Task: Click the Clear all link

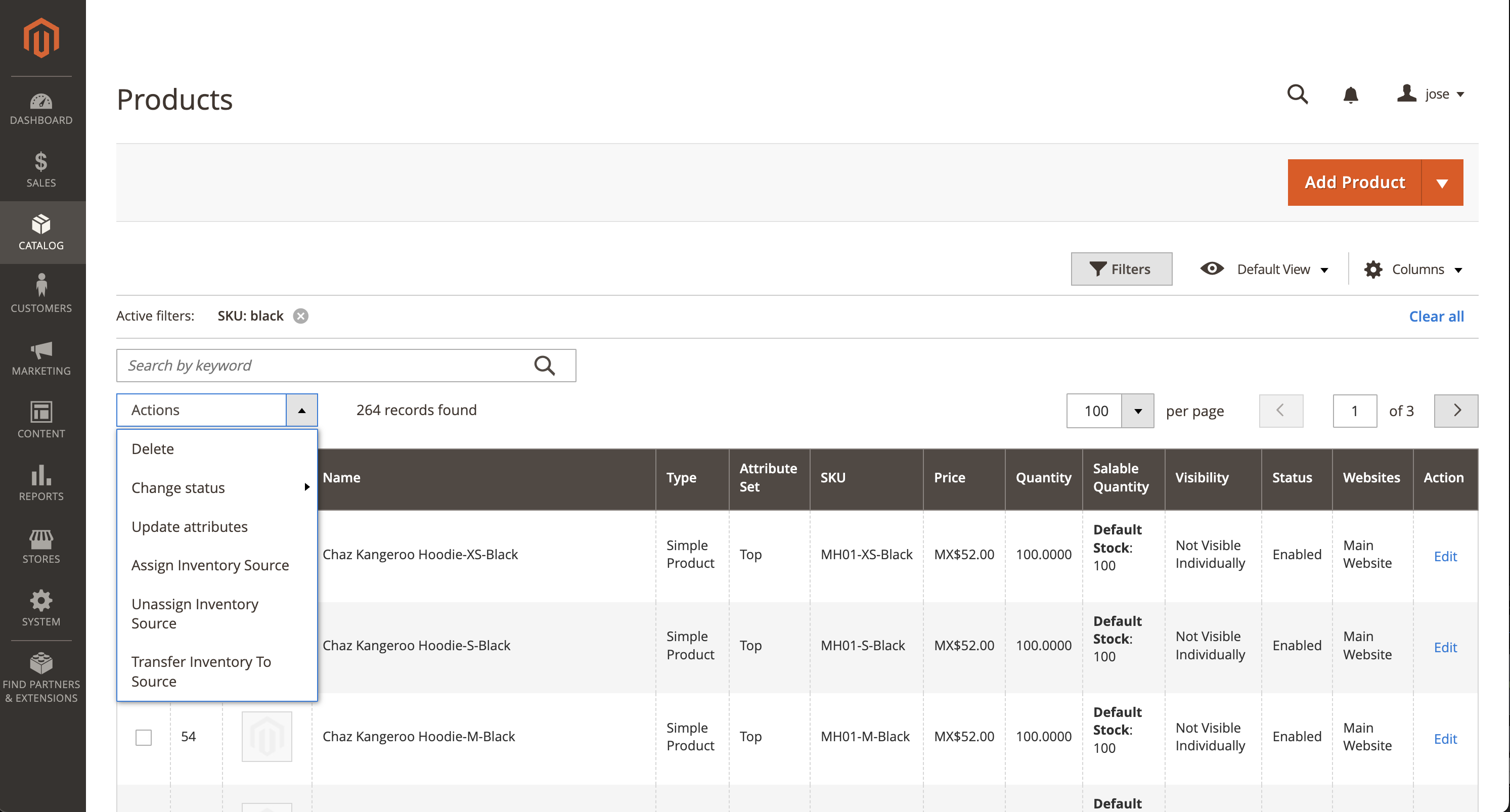Action: click(1436, 317)
